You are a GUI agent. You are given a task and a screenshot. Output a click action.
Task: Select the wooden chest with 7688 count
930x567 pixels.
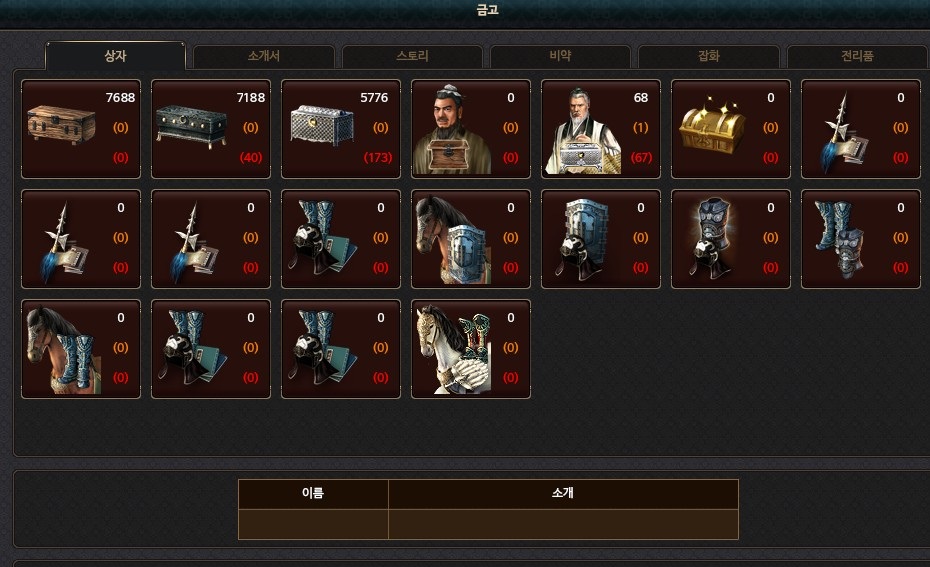[x=81, y=129]
